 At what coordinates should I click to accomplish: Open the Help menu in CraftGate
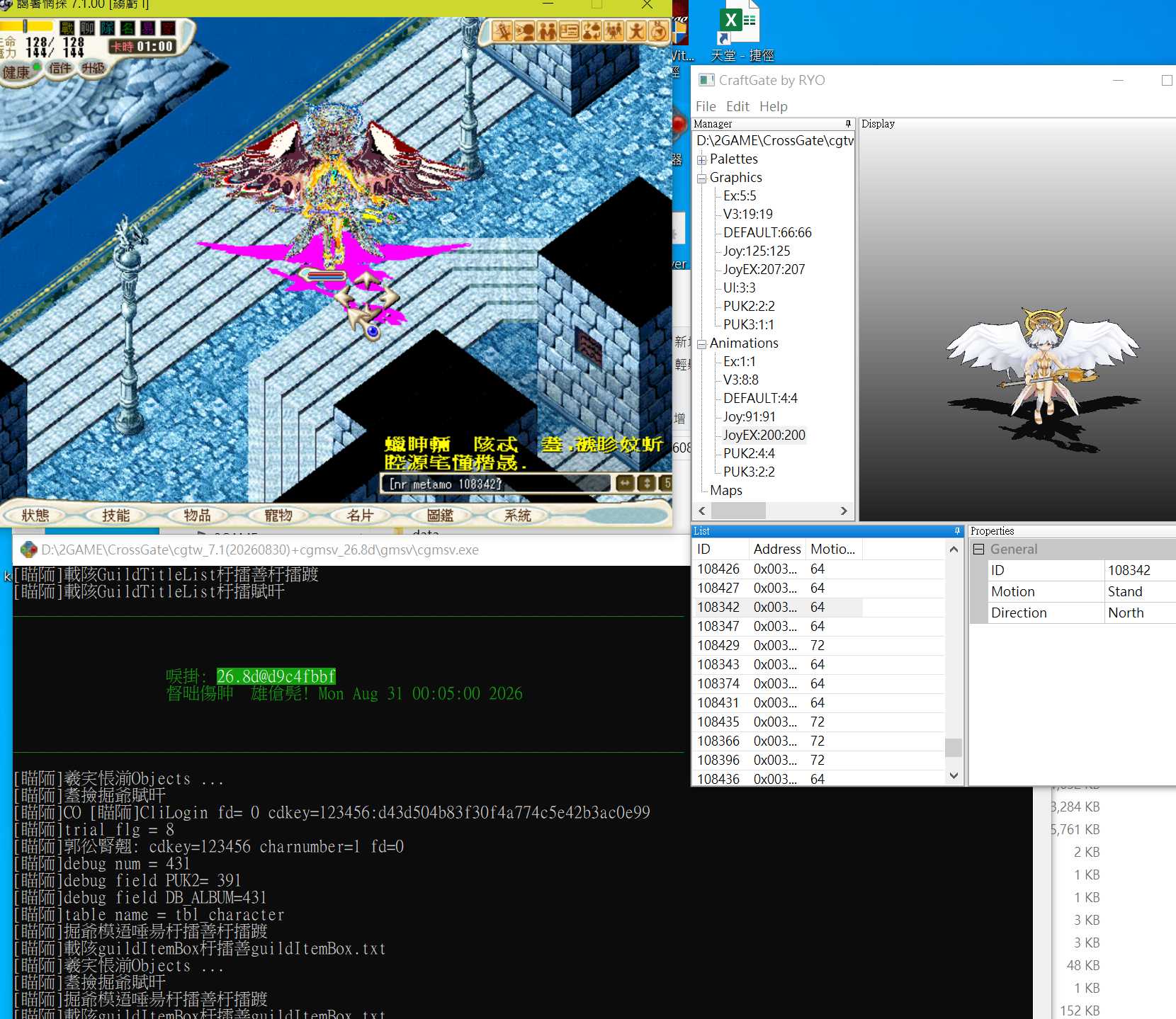click(773, 106)
